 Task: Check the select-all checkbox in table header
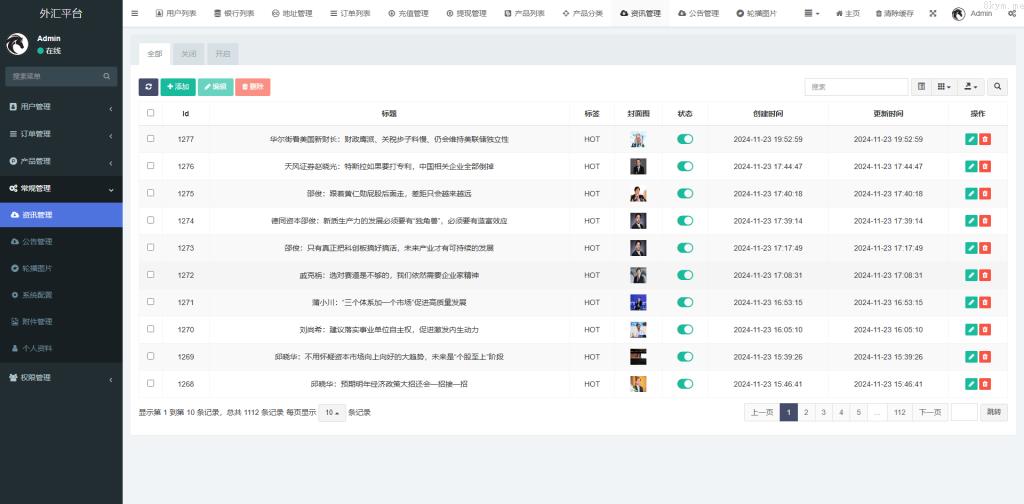point(151,113)
